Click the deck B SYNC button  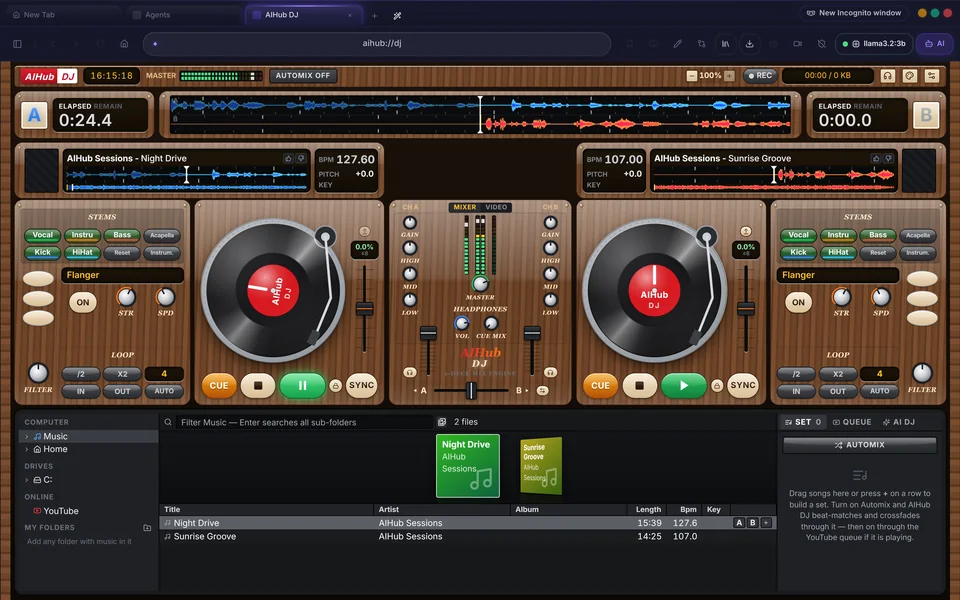(743, 386)
